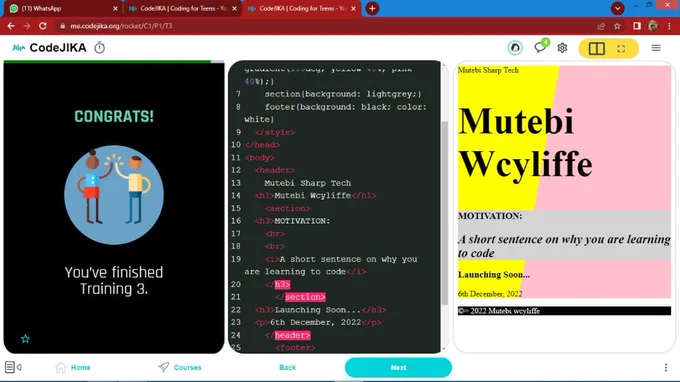Viewport: 680px width, 382px height.
Task: Reload the current page
Action: [42, 26]
